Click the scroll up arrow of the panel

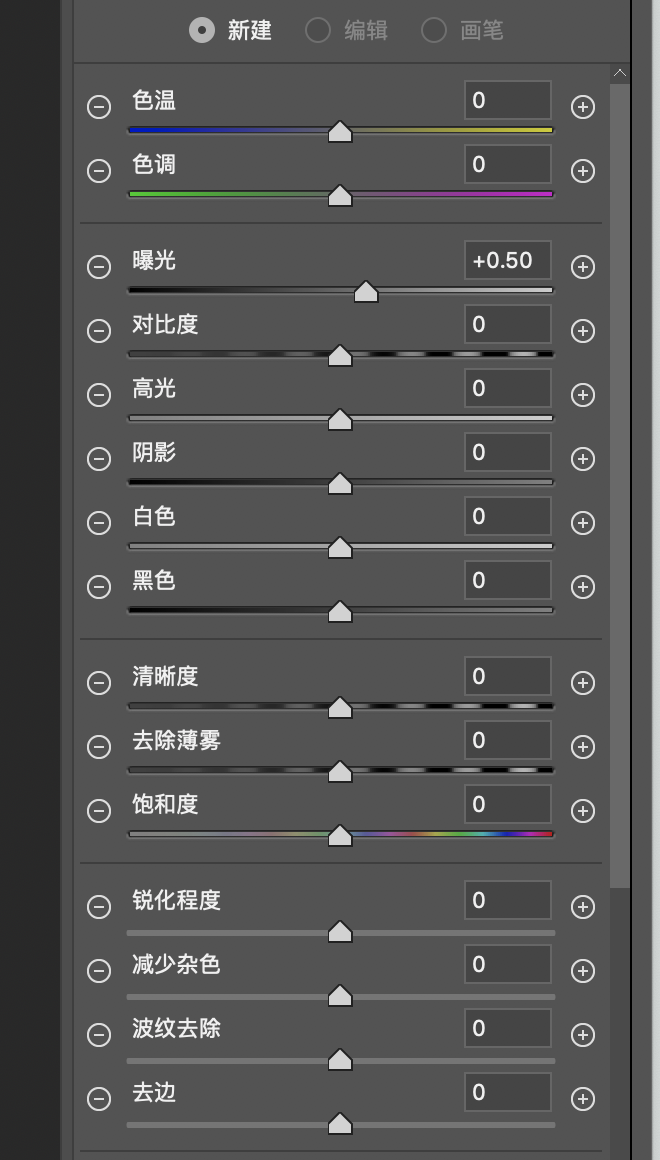coord(620,73)
